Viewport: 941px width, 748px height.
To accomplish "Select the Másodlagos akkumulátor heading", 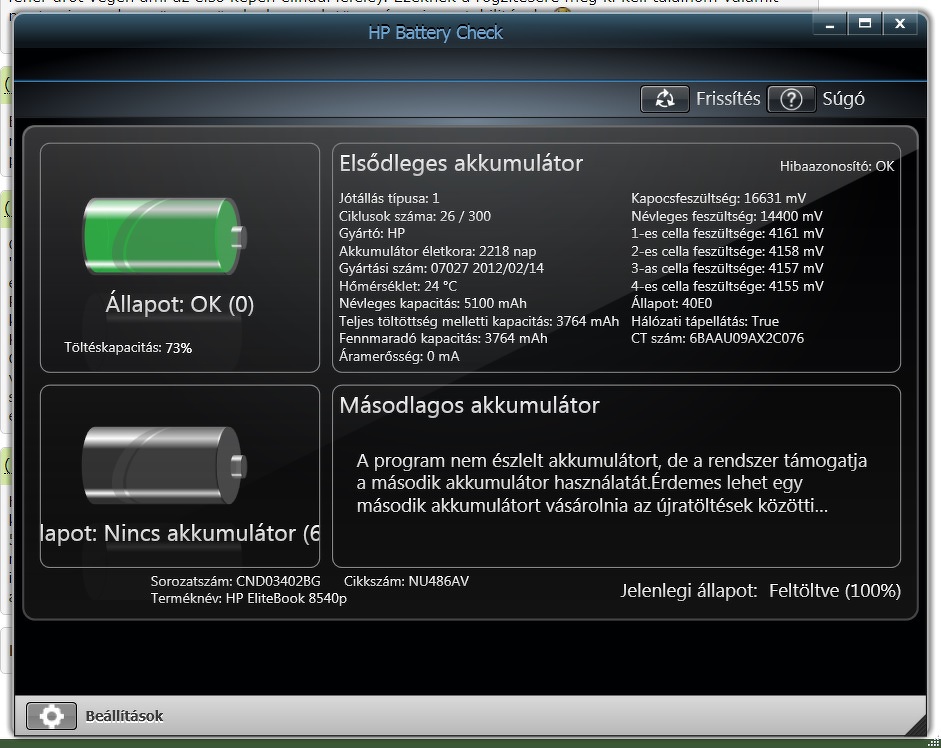I will click(469, 405).
